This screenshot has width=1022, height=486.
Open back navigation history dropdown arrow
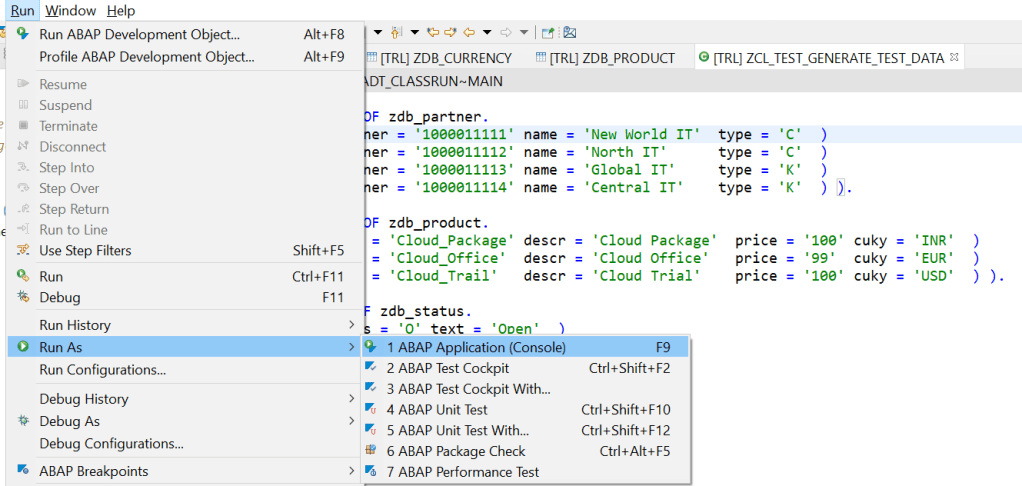pos(487,33)
